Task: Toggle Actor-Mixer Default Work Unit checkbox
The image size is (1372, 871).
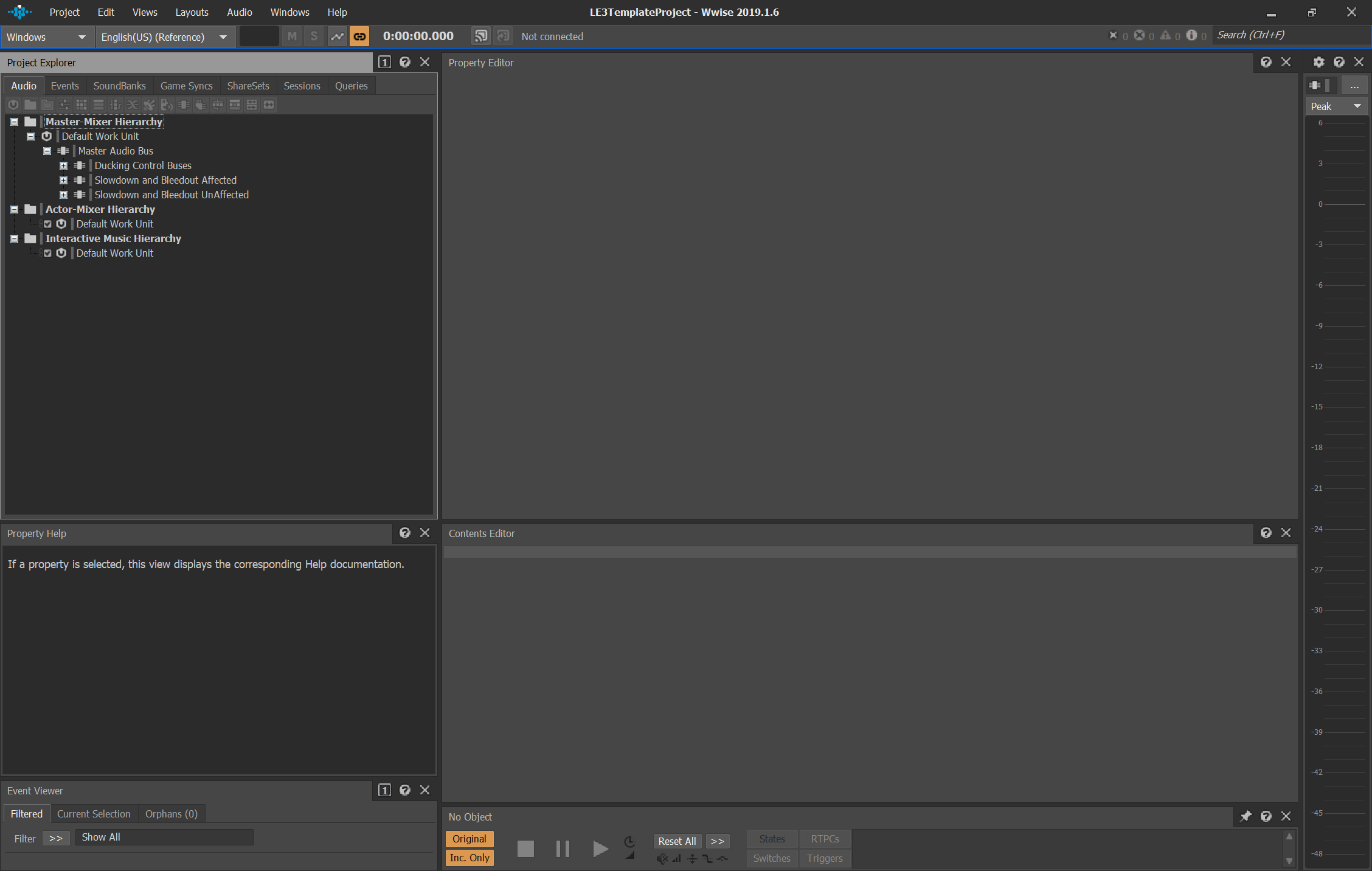Action: [x=47, y=224]
